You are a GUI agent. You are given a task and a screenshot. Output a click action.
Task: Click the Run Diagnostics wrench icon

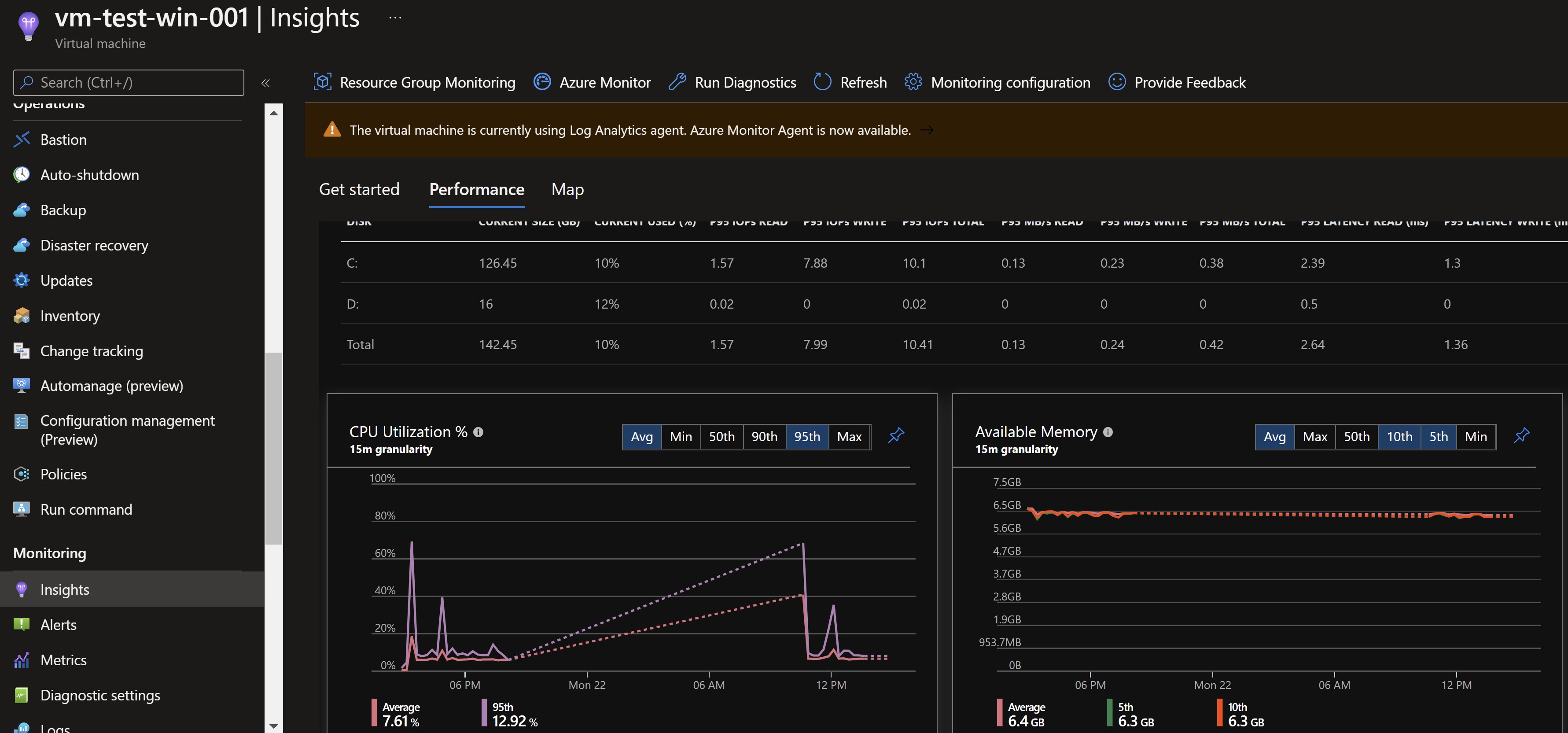pos(677,81)
